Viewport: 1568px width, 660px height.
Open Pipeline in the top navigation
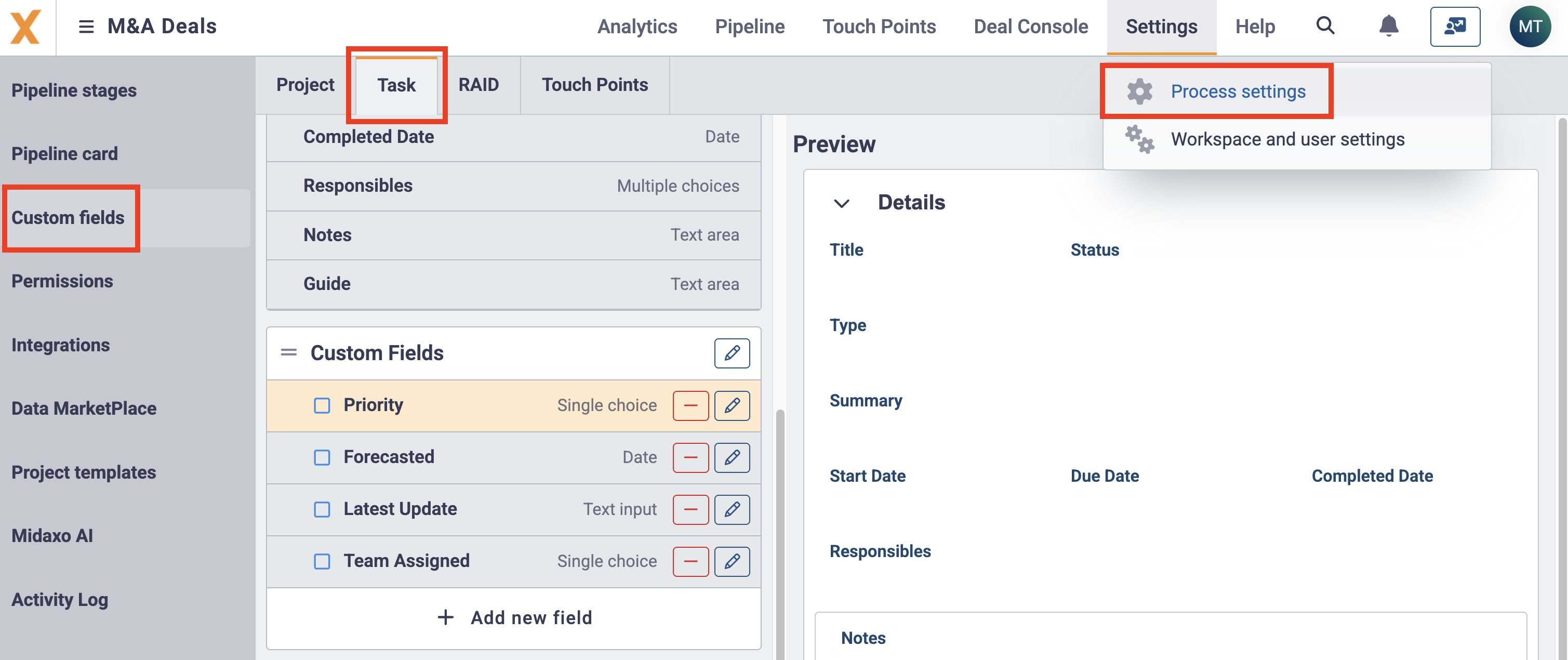click(x=749, y=27)
